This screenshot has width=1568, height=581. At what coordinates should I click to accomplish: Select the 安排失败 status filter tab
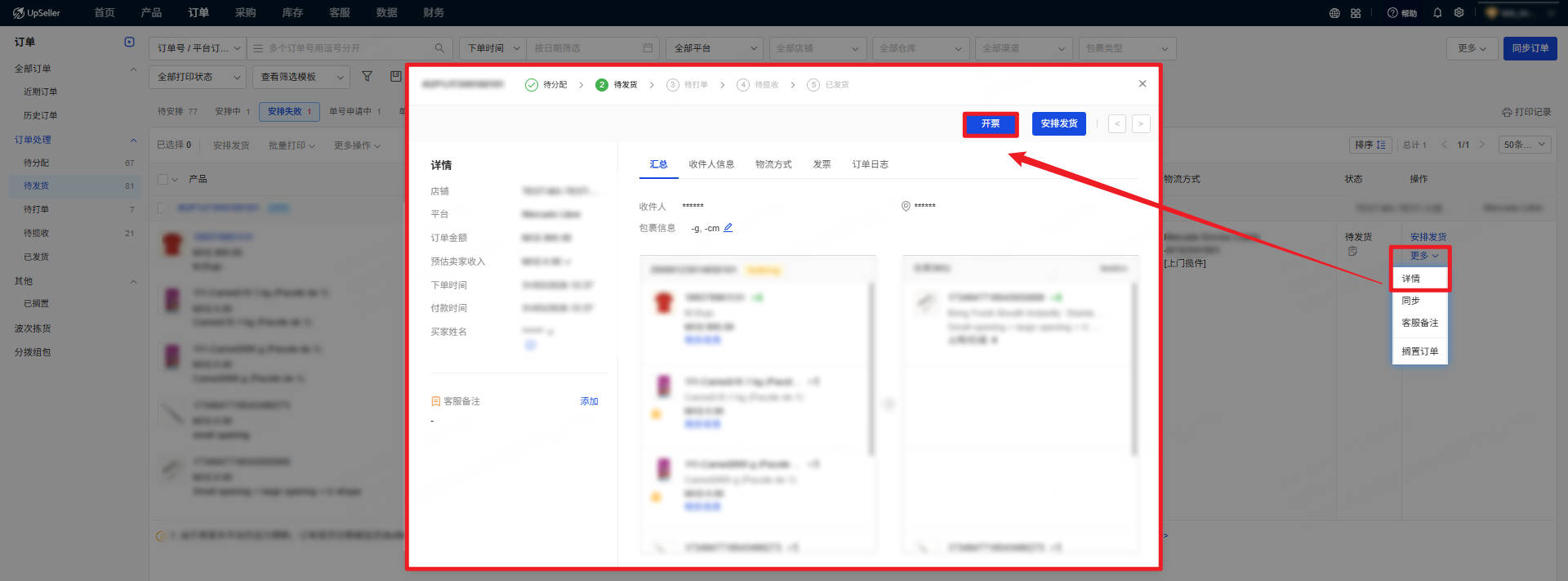(289, 111)
